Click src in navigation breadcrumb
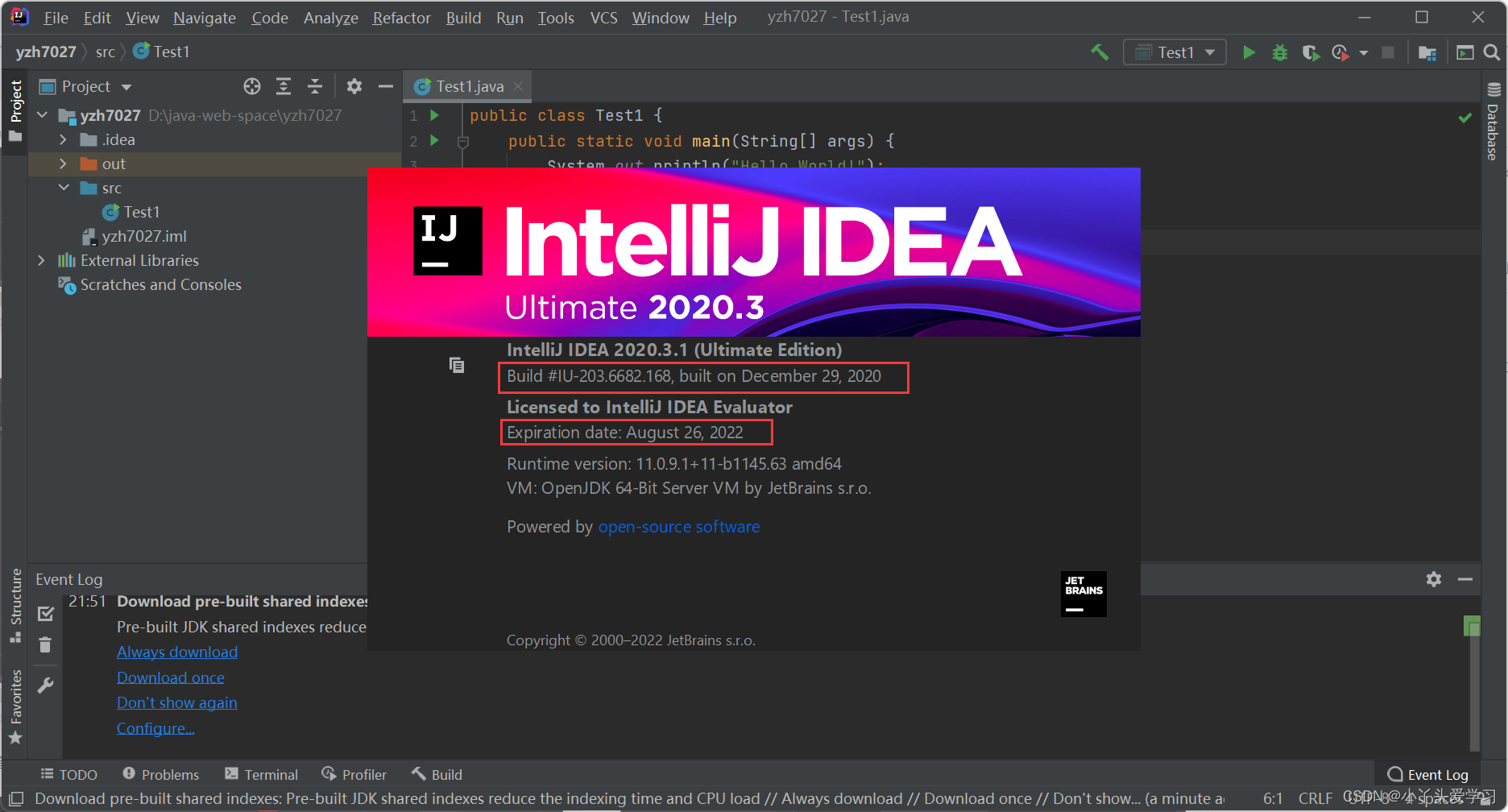This screenshot has width=1508, height=812. click(106, 52)
